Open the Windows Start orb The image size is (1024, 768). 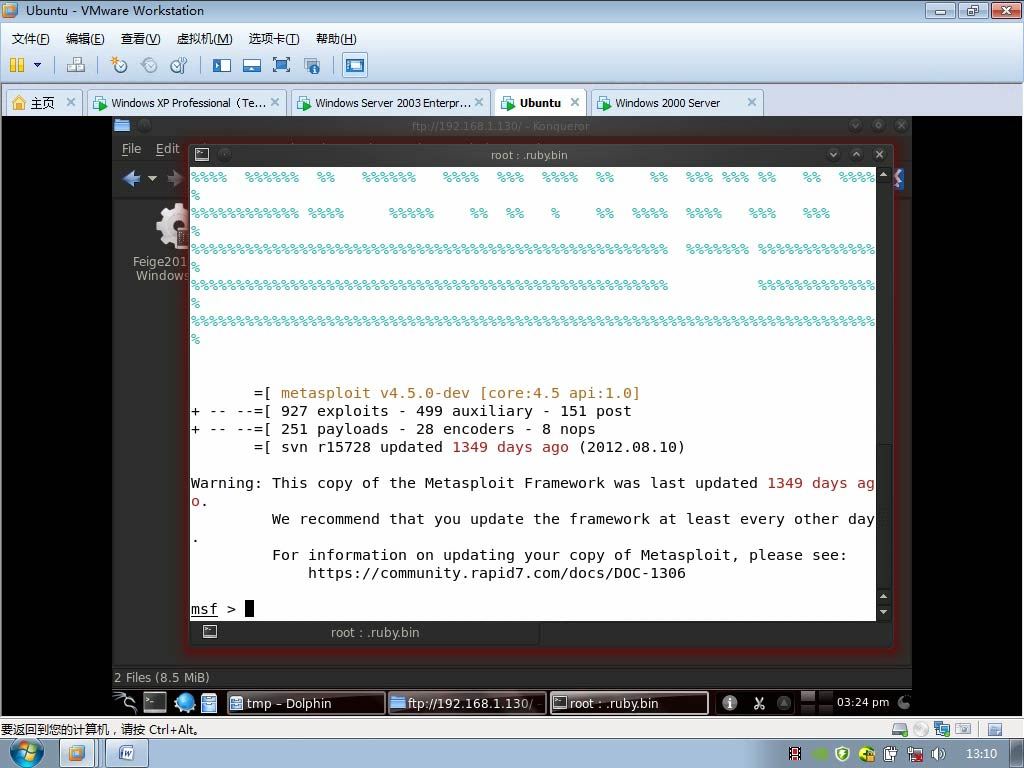click(x=27, y=754)
